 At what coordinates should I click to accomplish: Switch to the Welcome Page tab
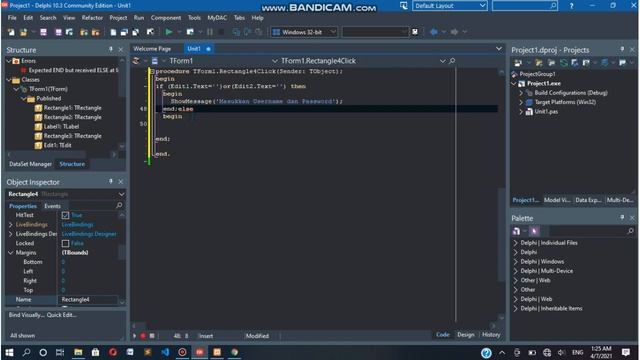tap(152, 49)
